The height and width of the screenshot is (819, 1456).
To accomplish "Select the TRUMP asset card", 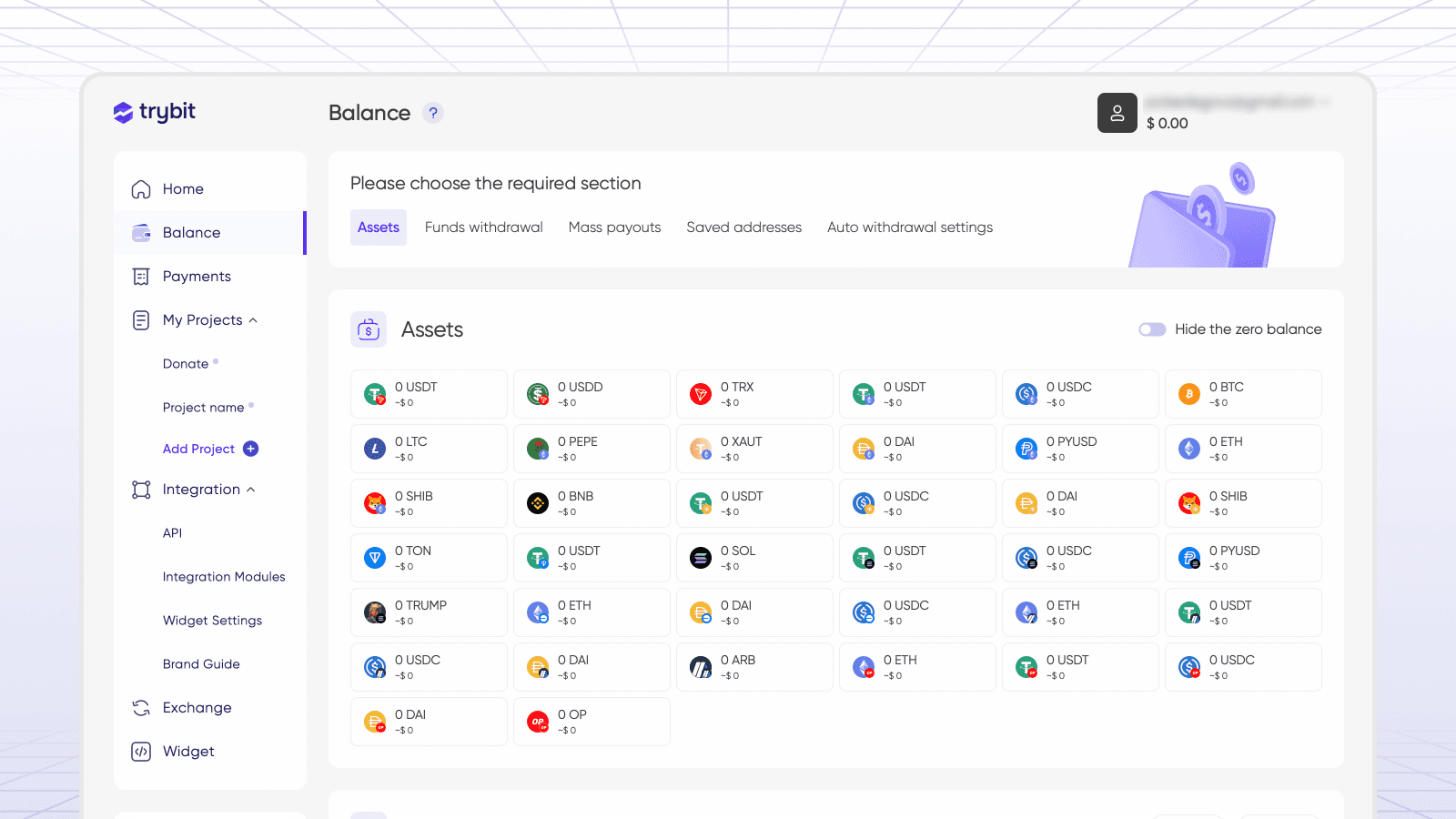I will pos(429,612).
